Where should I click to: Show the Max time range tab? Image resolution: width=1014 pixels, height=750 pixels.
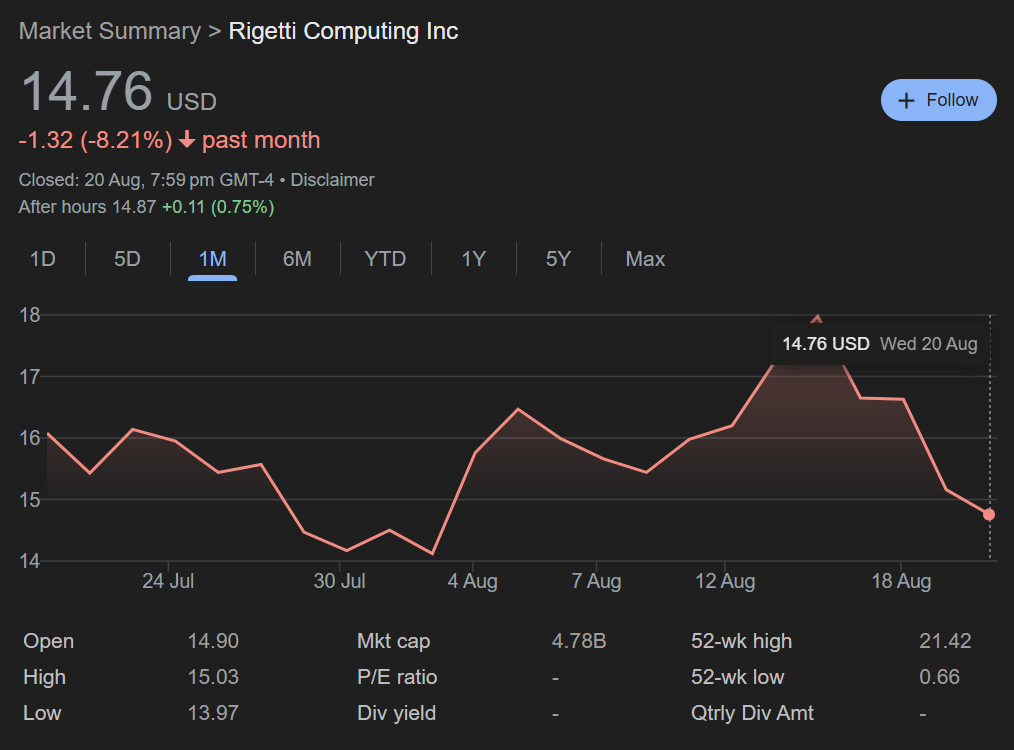coord(645,259)
